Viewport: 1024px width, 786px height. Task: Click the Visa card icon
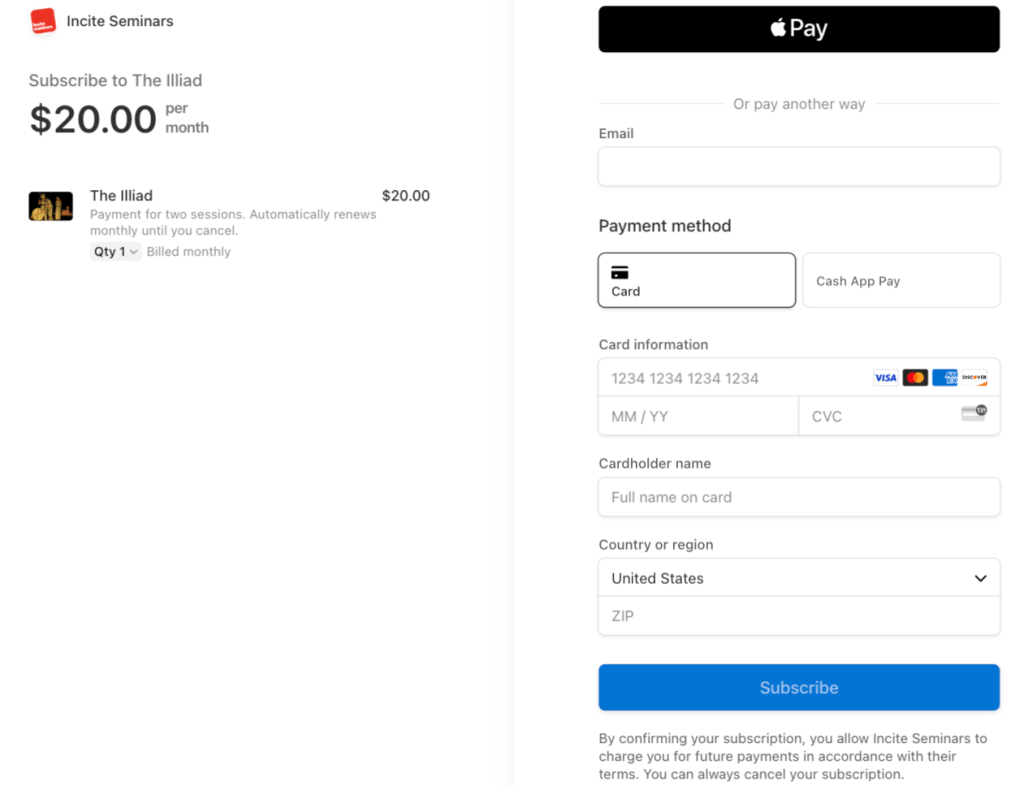[885, 378]
